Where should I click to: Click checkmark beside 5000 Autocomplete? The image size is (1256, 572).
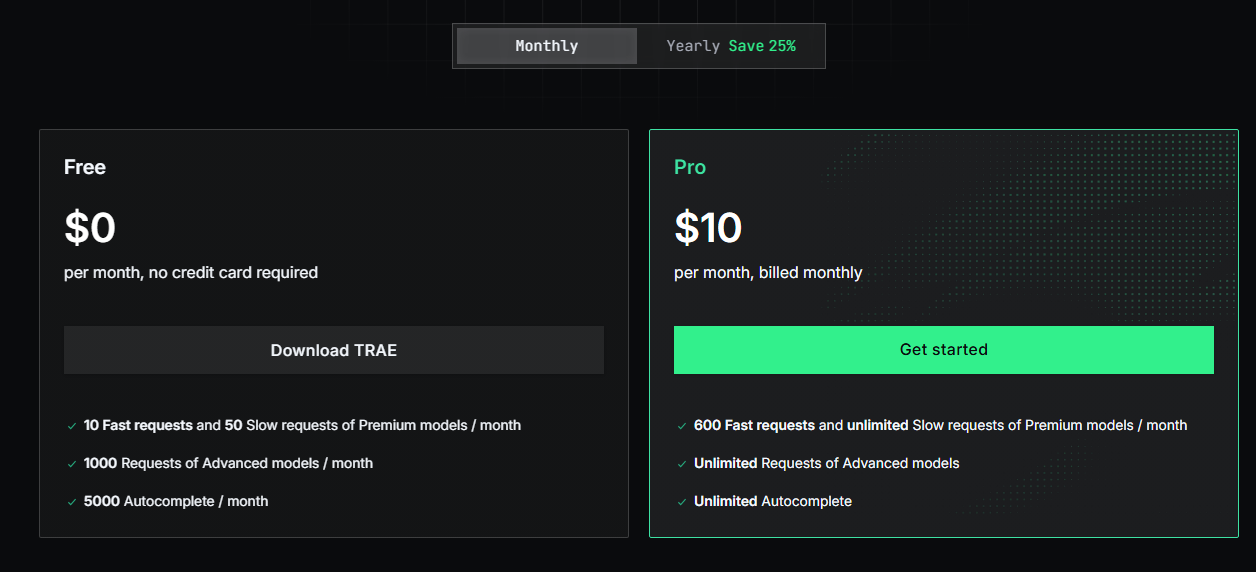point(72,502)
